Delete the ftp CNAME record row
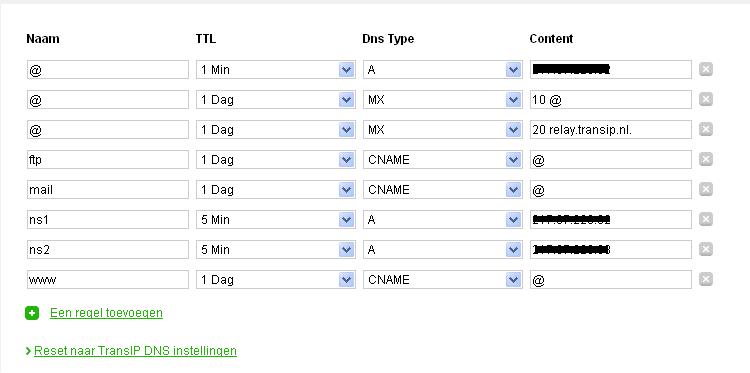750x373 pixels. [x=706, y=159]
